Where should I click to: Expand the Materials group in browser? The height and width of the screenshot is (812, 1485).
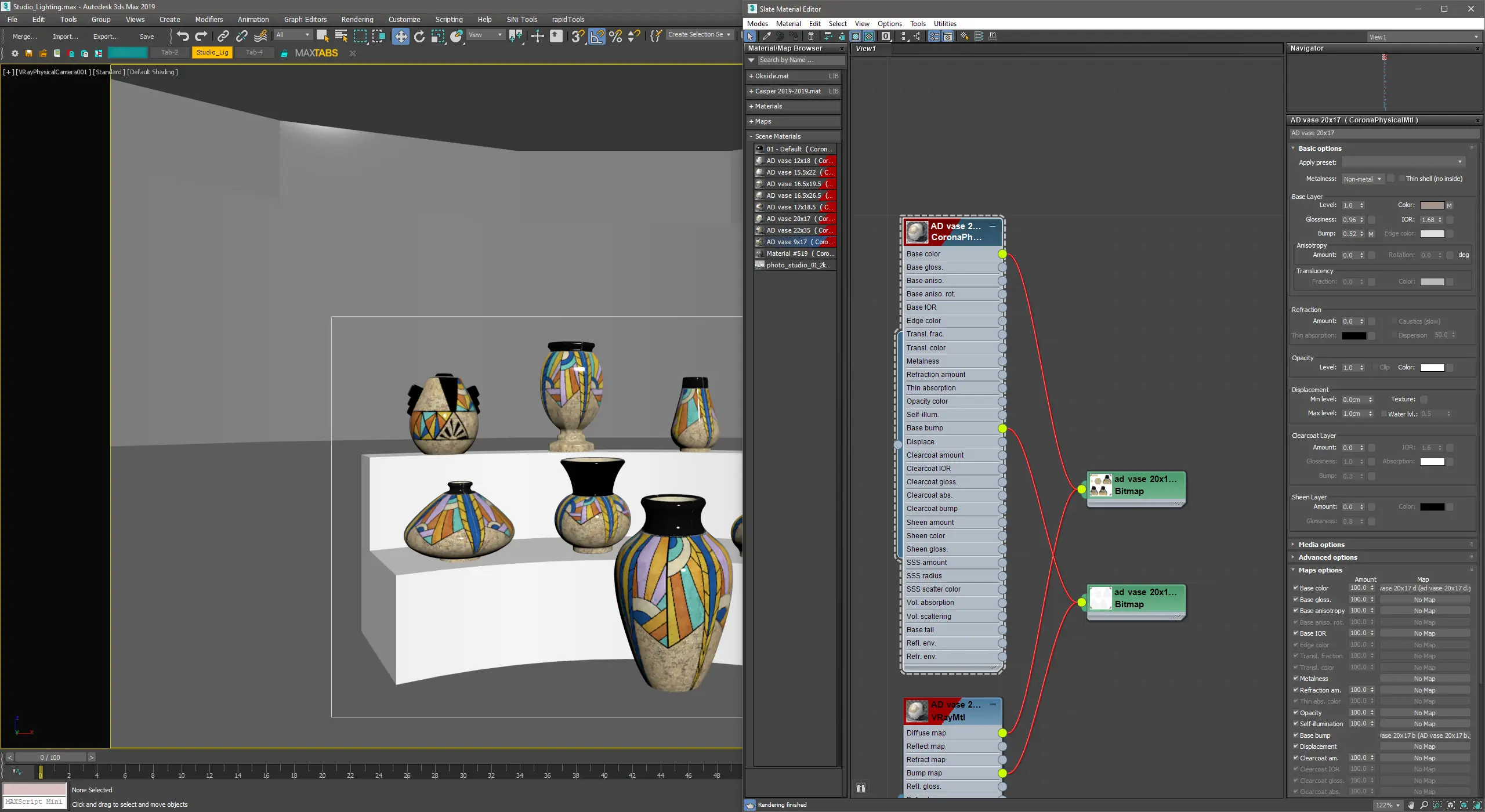click(x=768, y=106)
